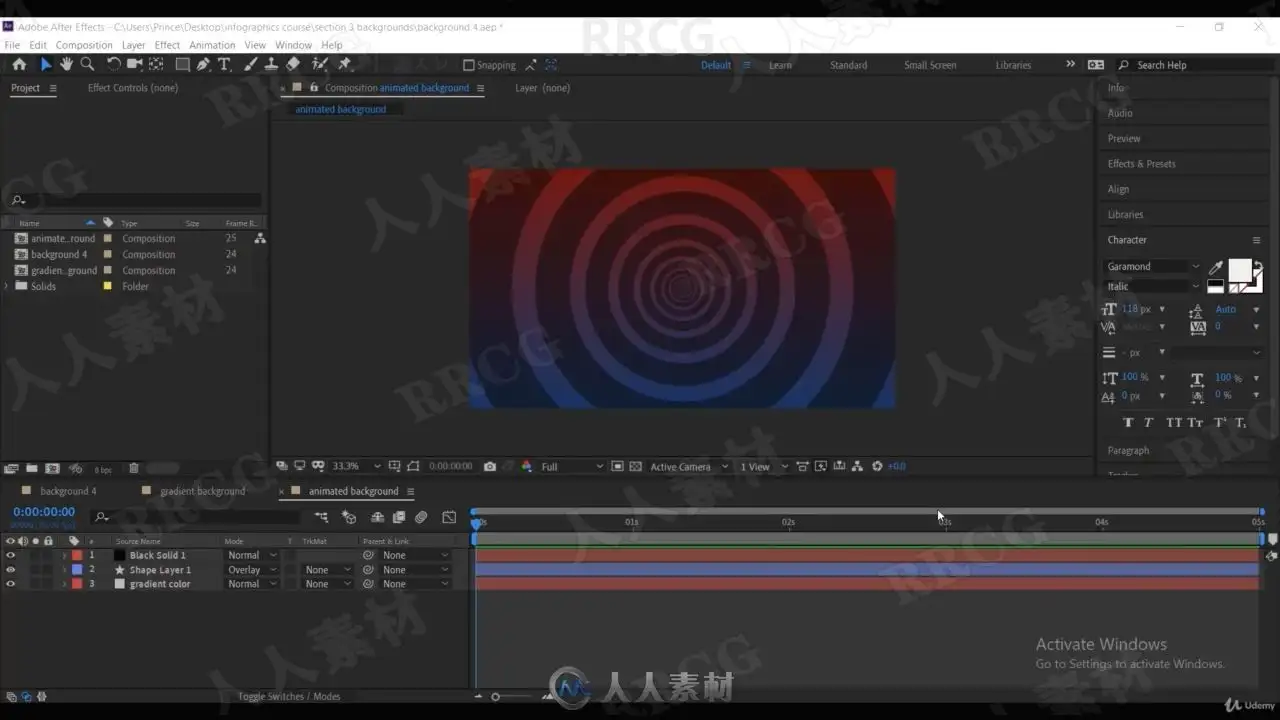Switch to the background 4 timeline tab
1280x720 pixels.
[68, 491]
